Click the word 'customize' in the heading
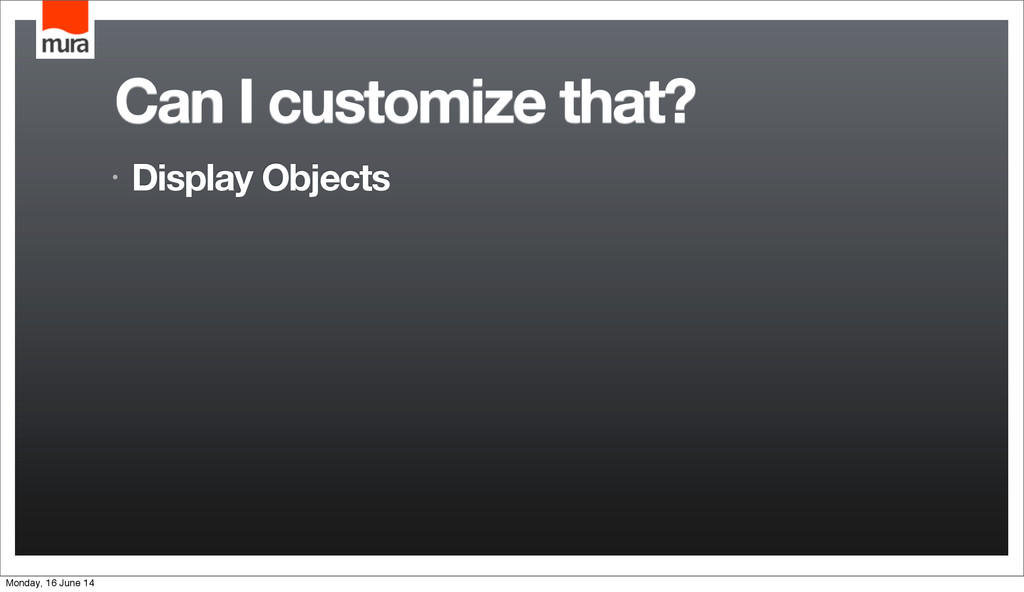1024x592 pixels. point(407,102)
